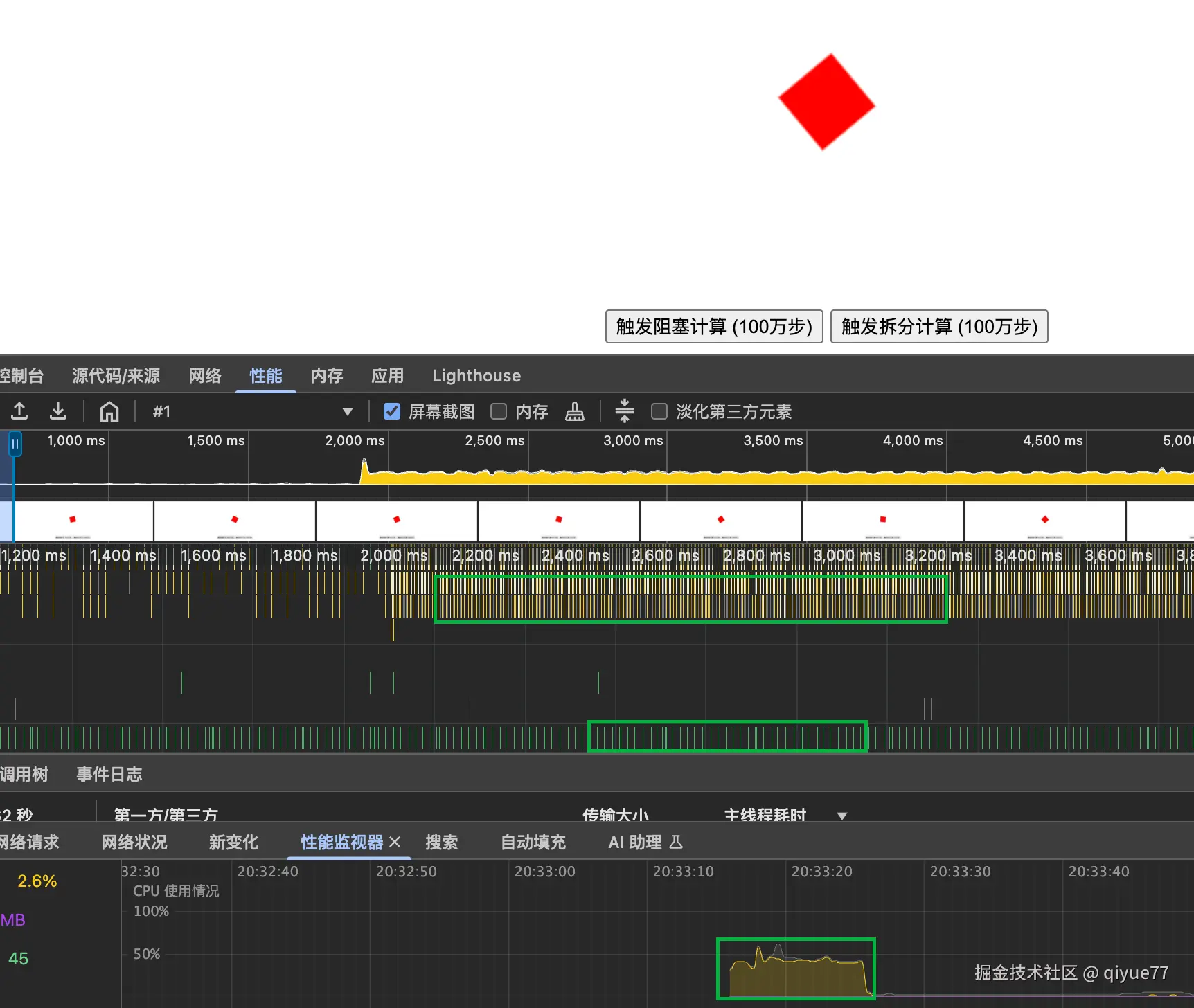
Task: Click the MB heap size metric
Action: click(13, 920)
